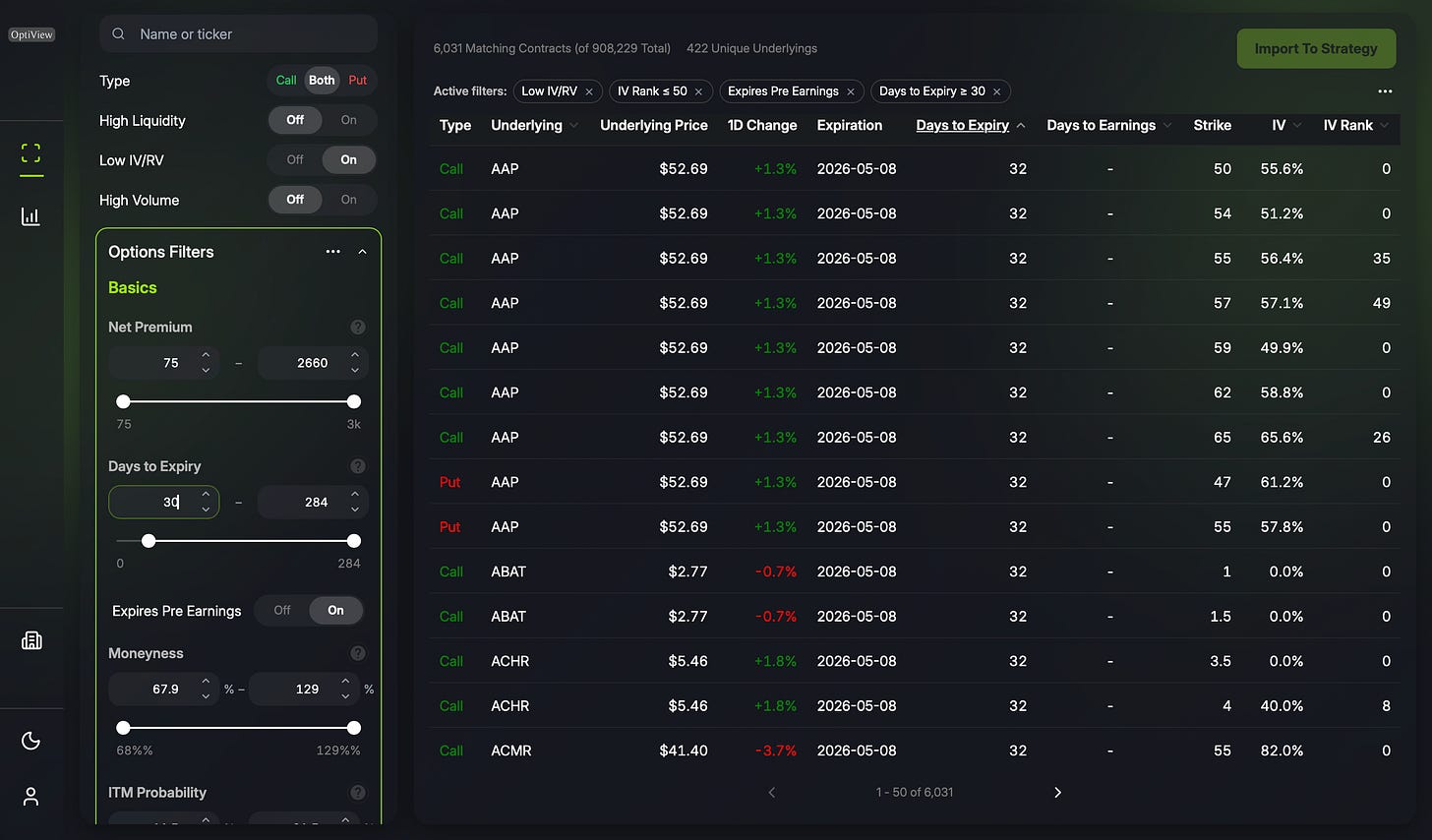Turn Expires Pre Earnings On
Screen dimensions: 1432x840
(x=335, y=611)
